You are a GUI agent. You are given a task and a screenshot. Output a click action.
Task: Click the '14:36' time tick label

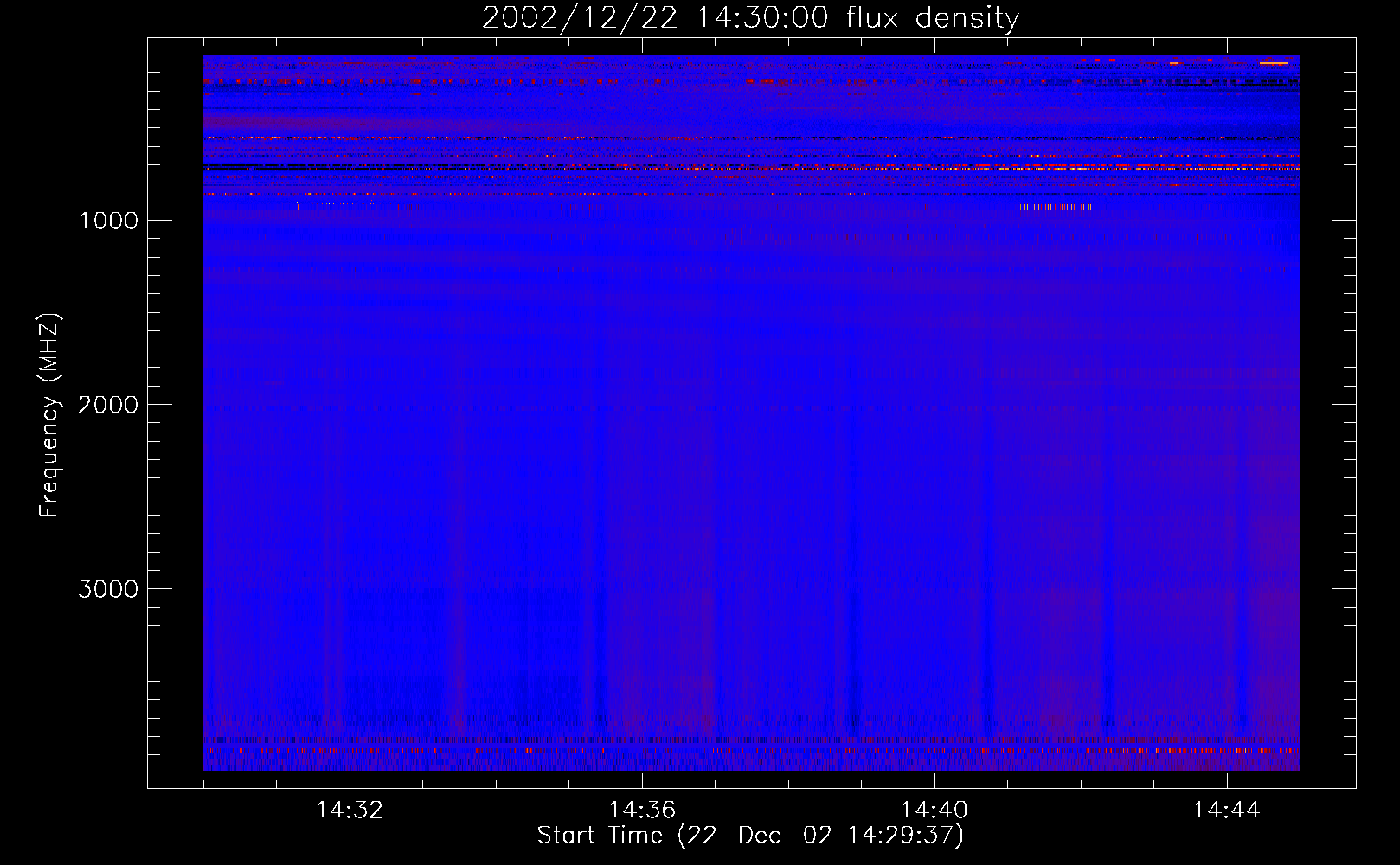(x=642, y=811)
